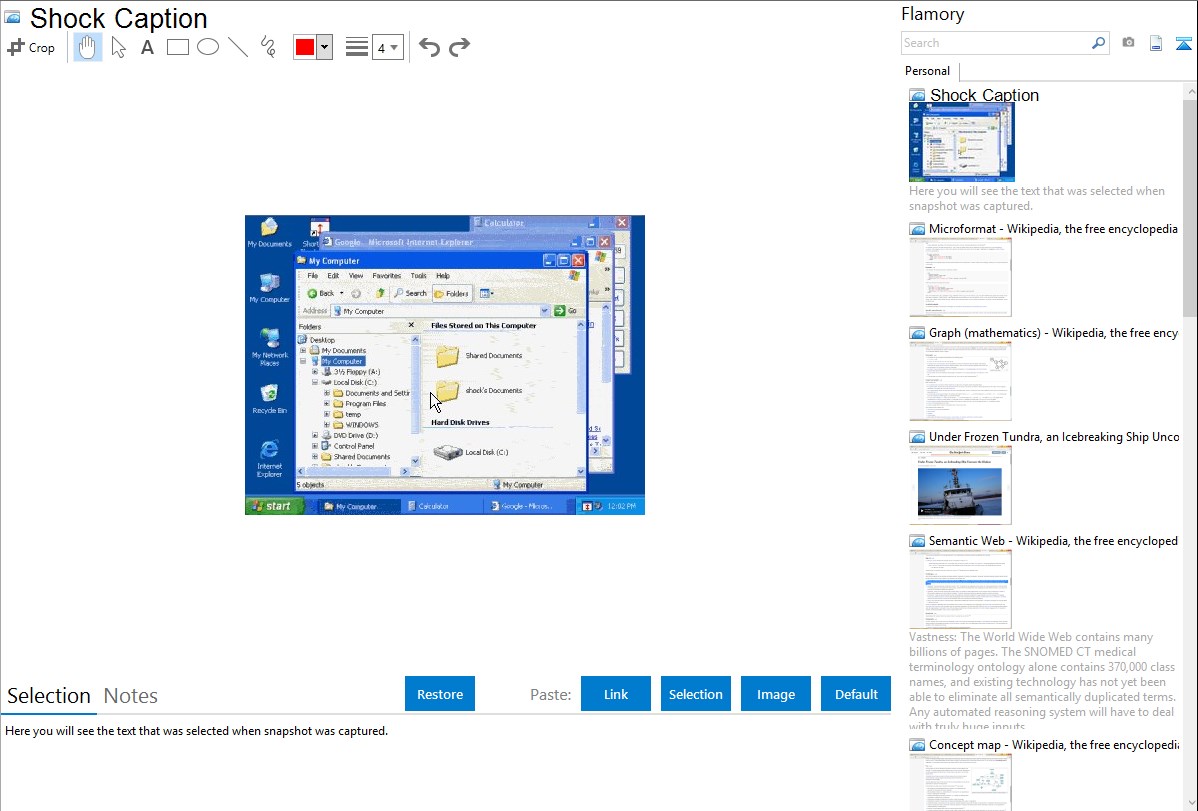Select the Crop tool
The width and height of the screenshot is (1198, 811).
pos(31,47)
